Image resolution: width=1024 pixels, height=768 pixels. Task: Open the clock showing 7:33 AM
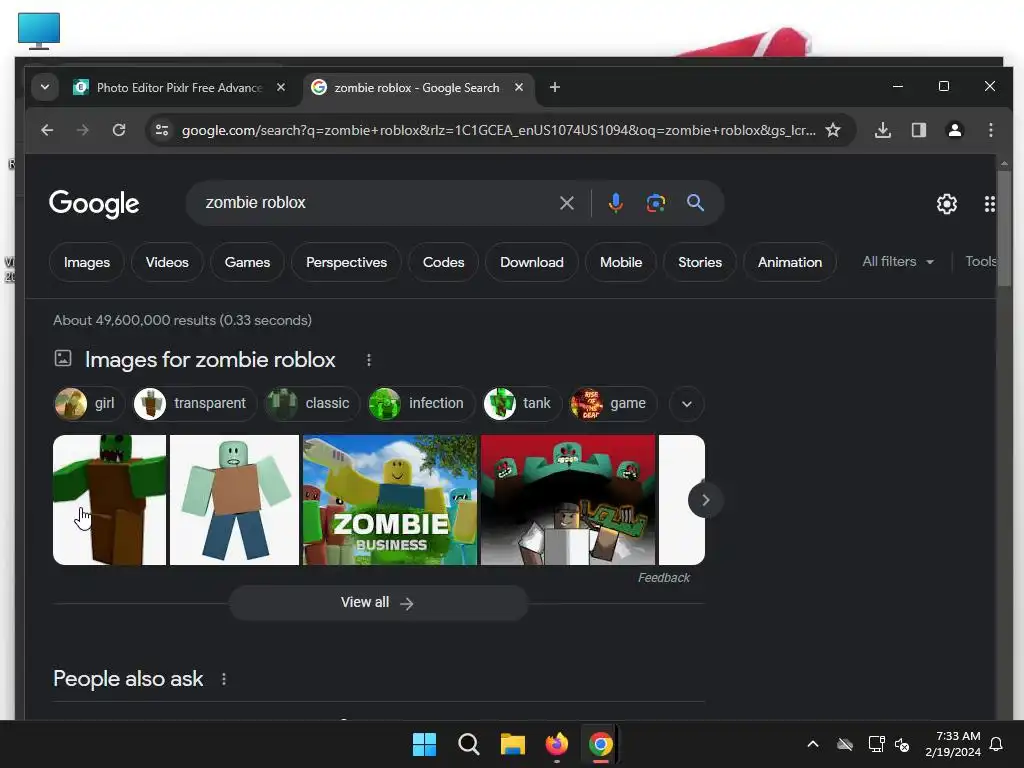click(953, 744)
